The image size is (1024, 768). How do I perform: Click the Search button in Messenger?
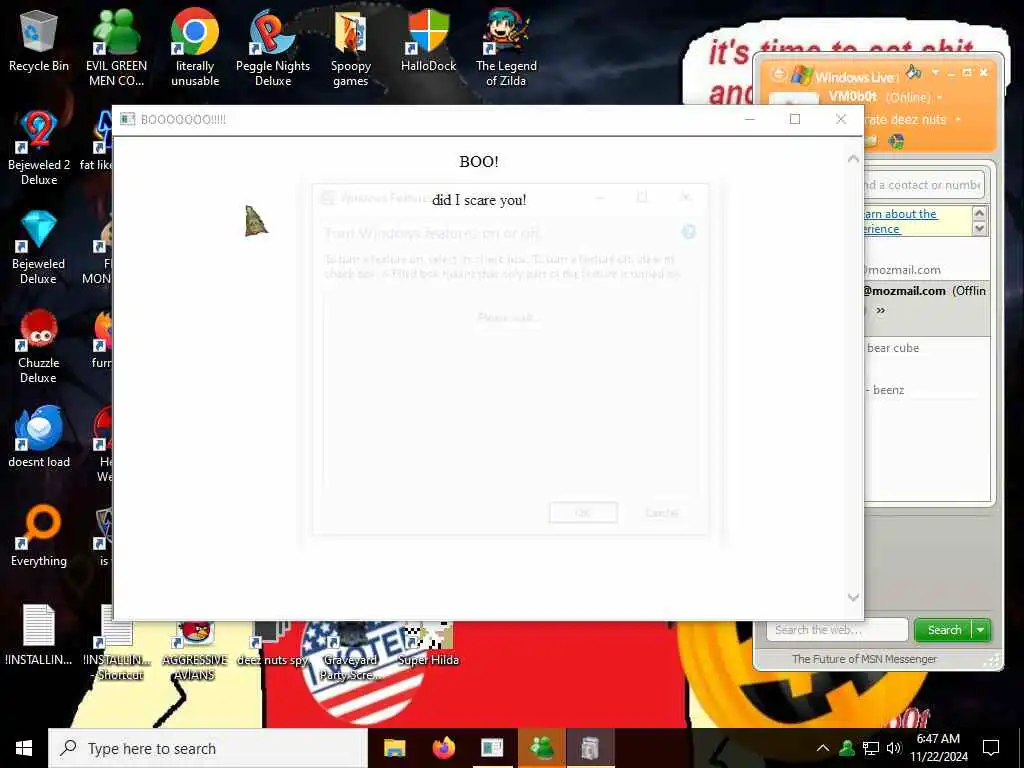[944, 630]
